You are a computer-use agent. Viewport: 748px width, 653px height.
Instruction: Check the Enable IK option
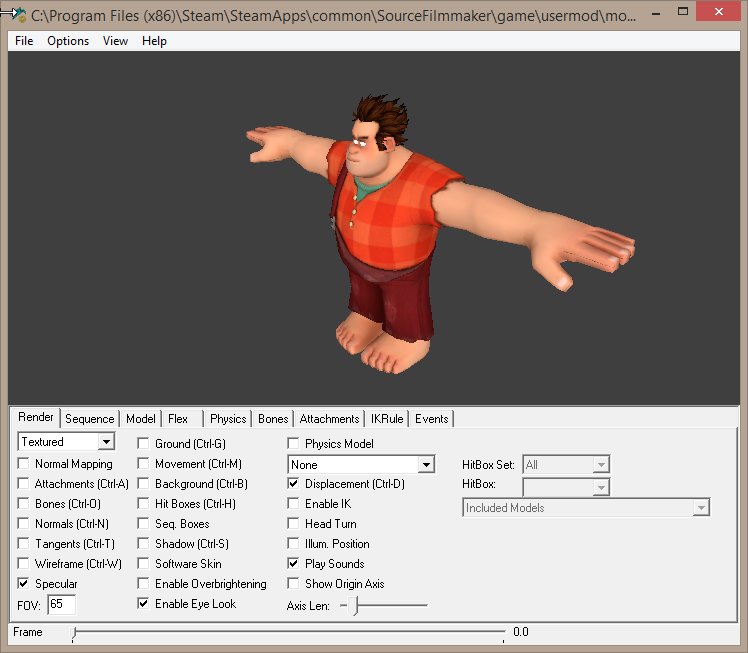(x=293, y=504)
